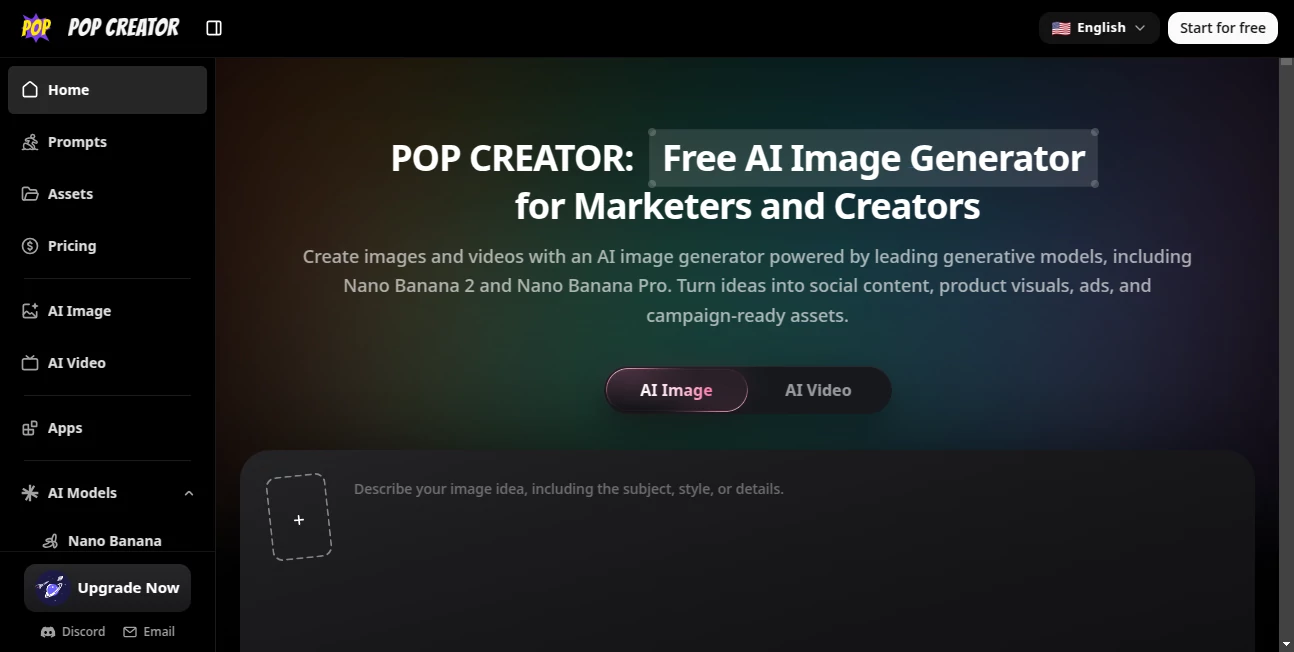Screen dimensions: 1294x652
Task: Click the Home house icon
Action: pyautogui.click(x=30, y=89)
